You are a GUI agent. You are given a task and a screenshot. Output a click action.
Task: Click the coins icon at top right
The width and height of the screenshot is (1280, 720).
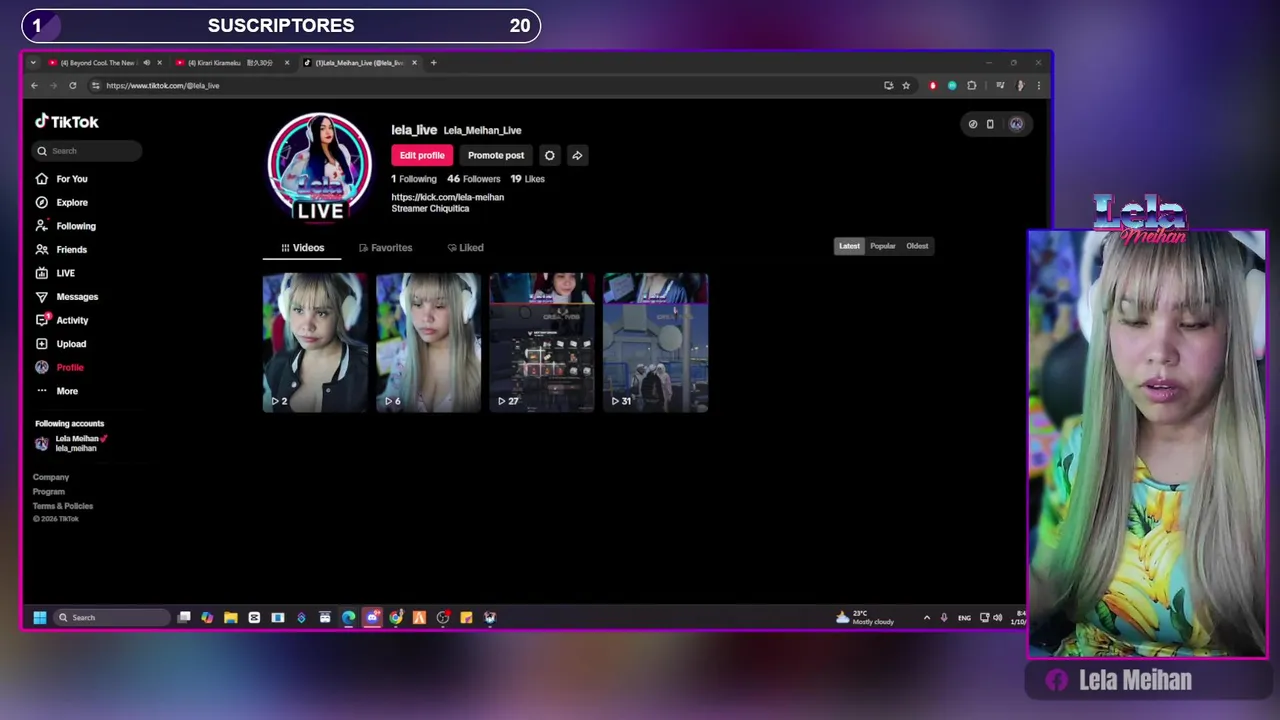973,124
